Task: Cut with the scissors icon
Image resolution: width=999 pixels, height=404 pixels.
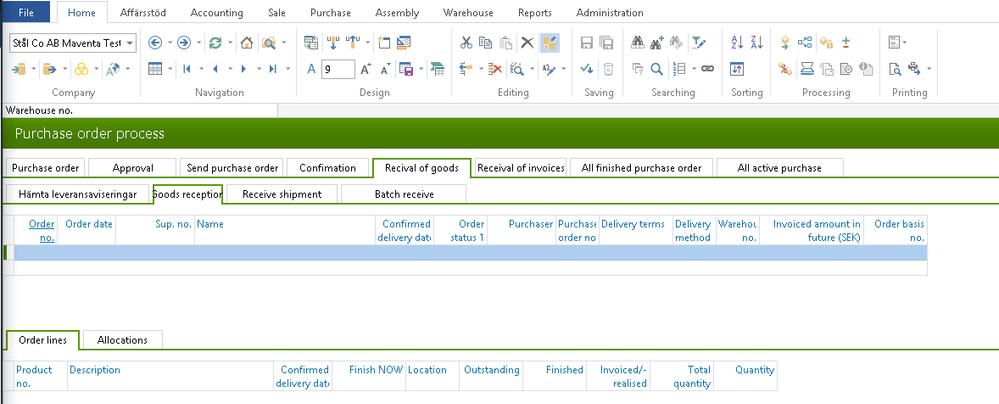Action: pyautogui.click(x=466, y=43)
